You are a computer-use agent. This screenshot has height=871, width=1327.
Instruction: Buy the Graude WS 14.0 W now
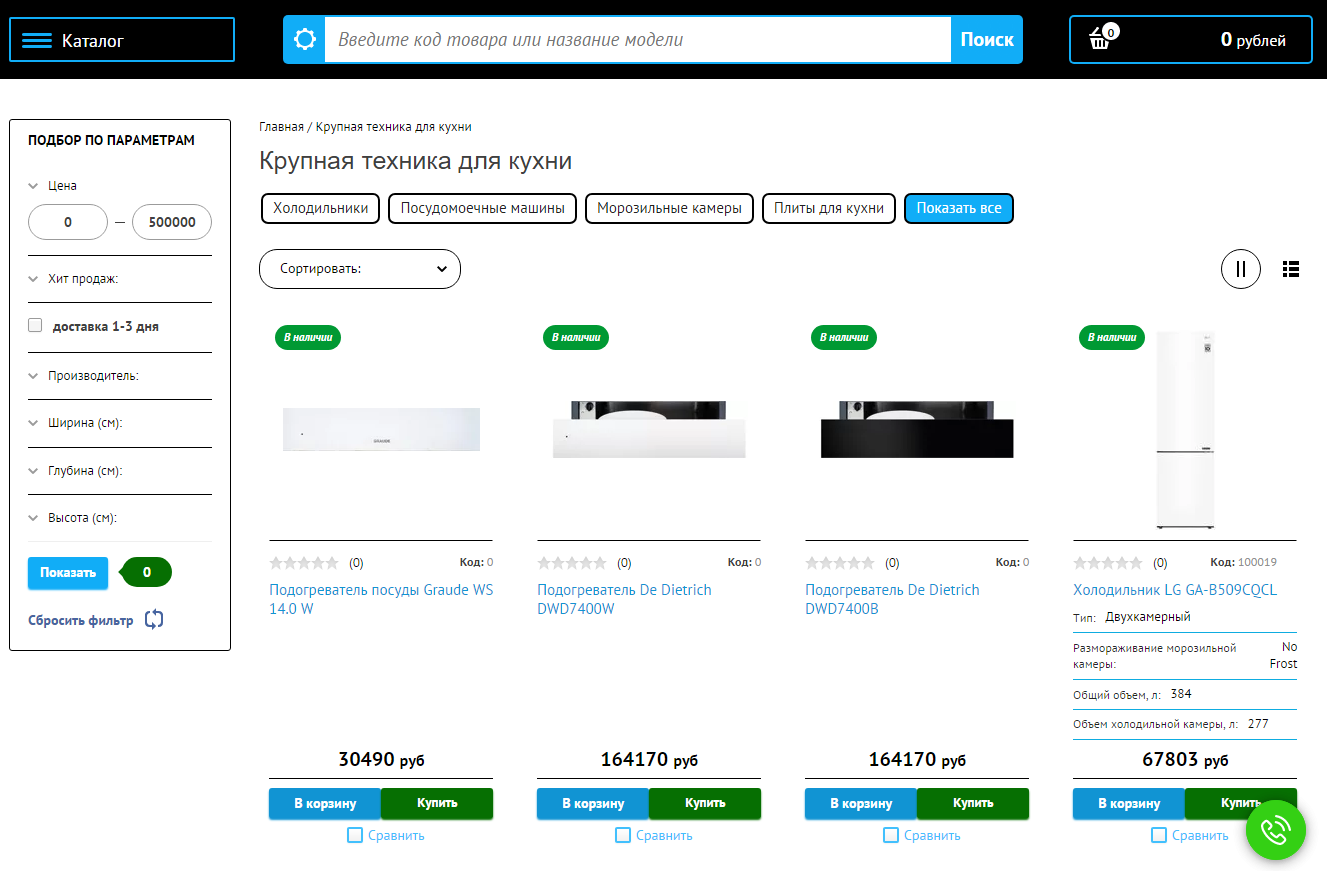point(437,804)
